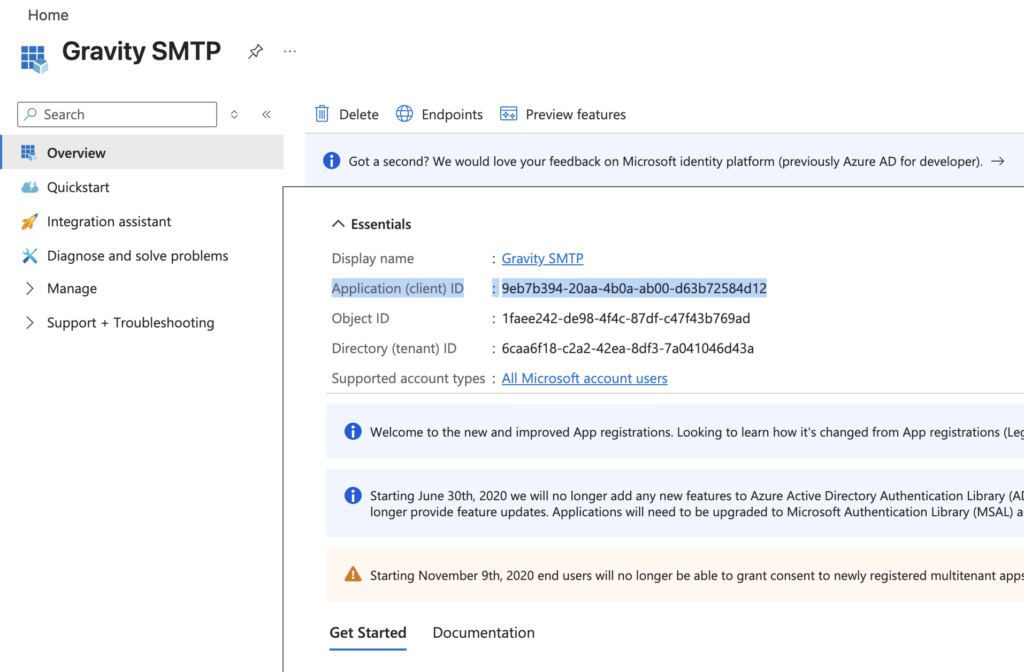Click the All Microsoft account users link
Image resolution: width=1024 pixels, height=672 pixels.
(584, 378)
